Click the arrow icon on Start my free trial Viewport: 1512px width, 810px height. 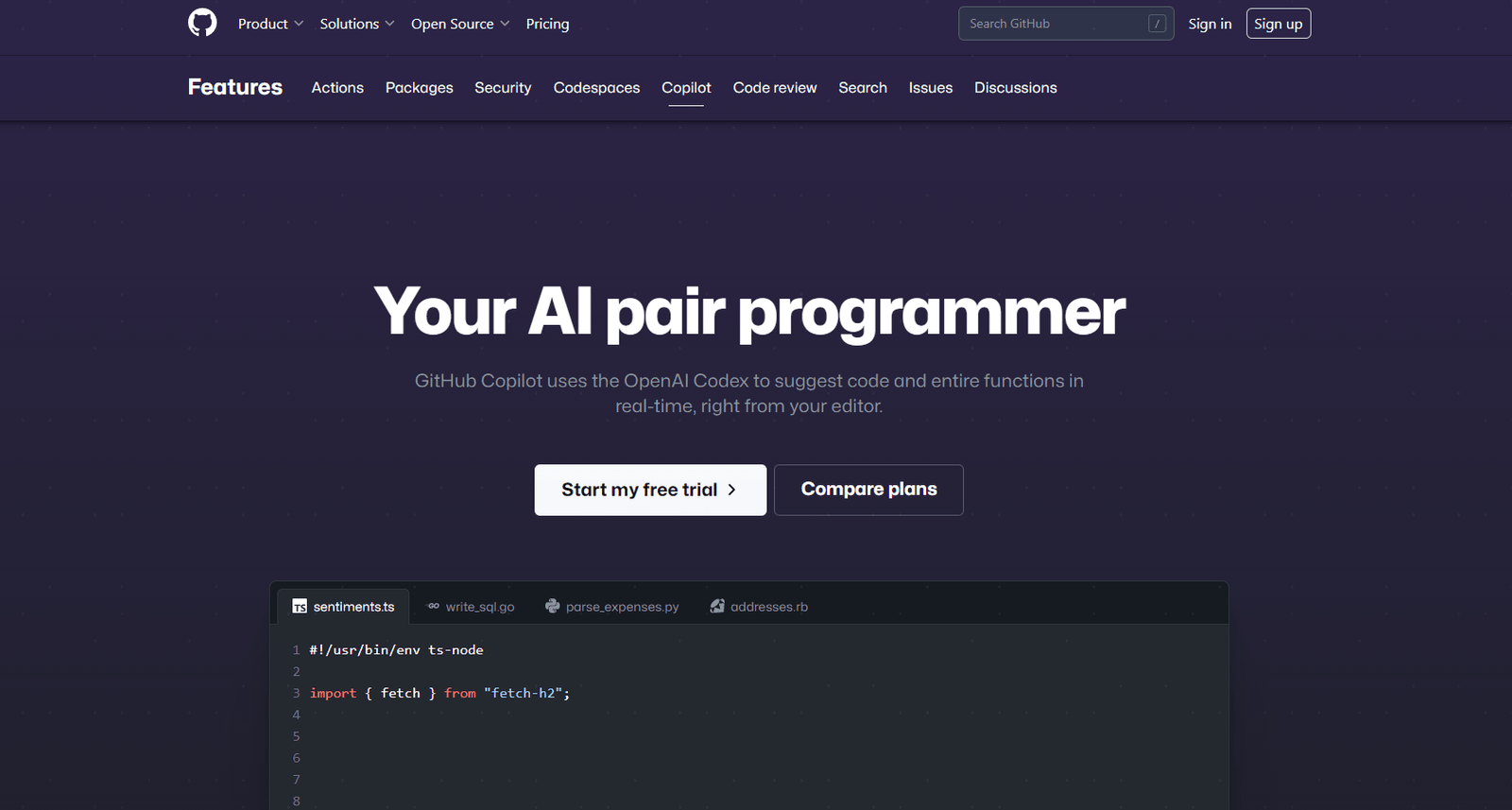(731, 490)
